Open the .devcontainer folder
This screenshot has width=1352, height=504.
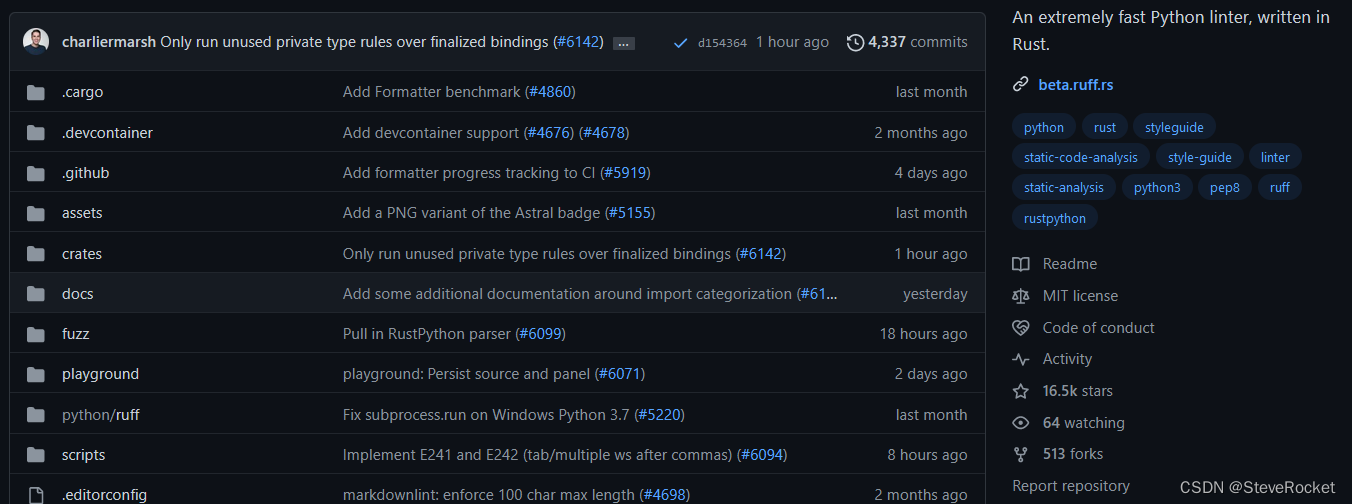pyautogui.click(x=107, y=133)
